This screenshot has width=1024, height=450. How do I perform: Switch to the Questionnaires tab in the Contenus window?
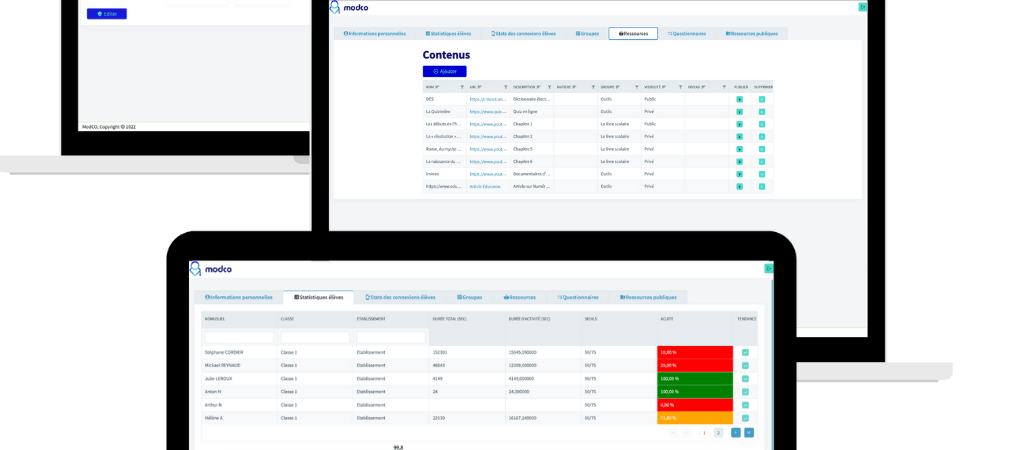tap(687, 33)
